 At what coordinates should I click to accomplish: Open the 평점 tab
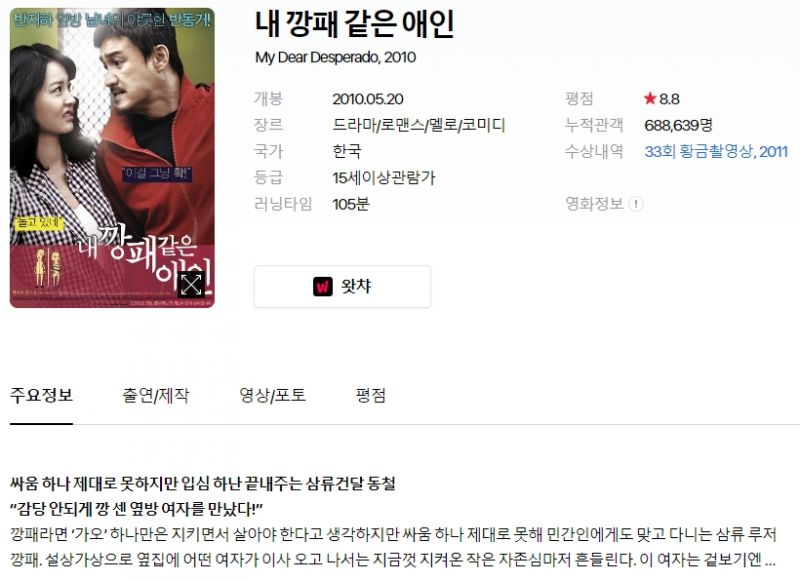click(x=370, y=395)
